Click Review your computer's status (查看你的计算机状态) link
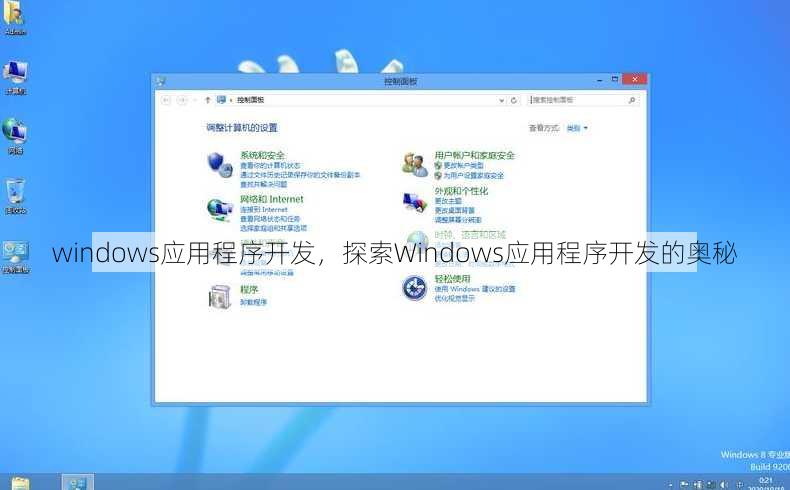This screenshot has height=490, width=790. 270,165
